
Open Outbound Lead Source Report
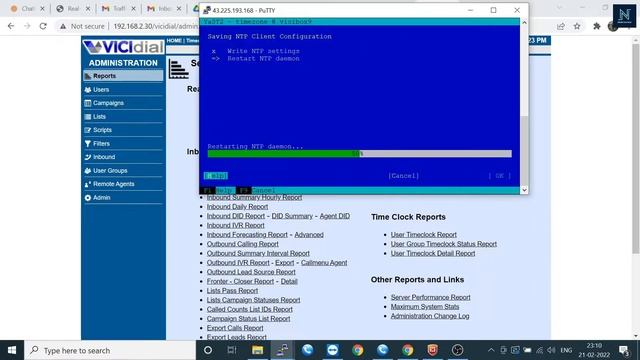(x=251, y=272)
